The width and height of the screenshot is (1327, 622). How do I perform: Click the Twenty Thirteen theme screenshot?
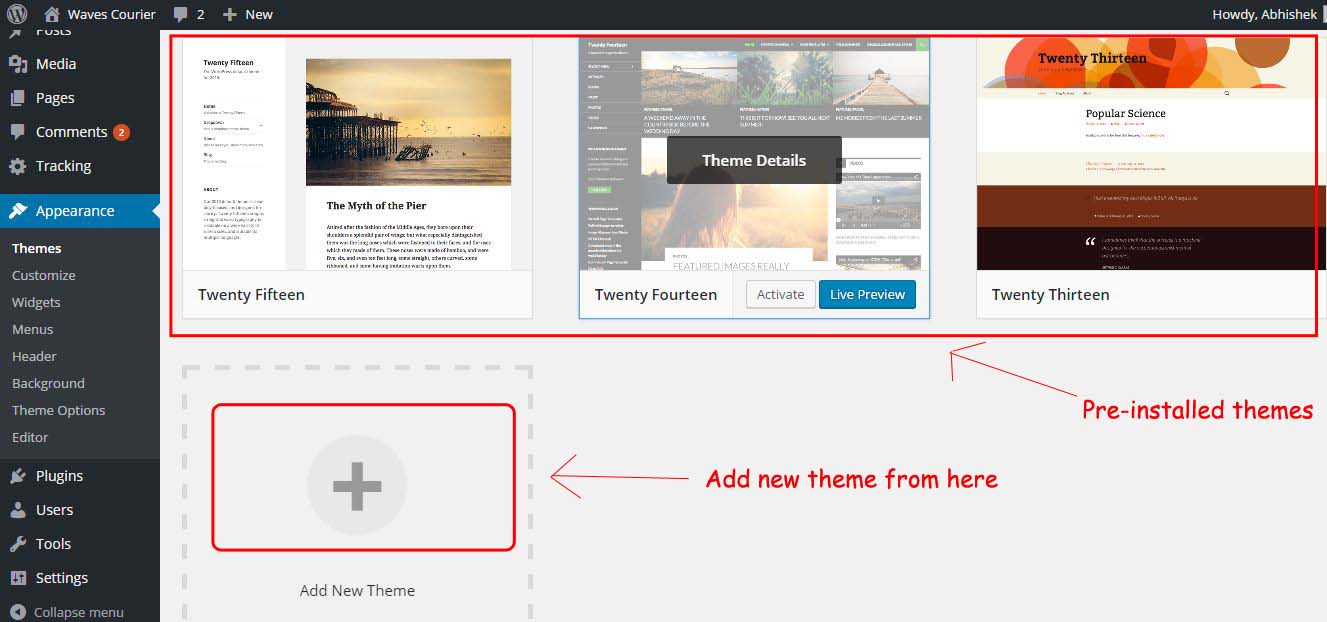1151,154
